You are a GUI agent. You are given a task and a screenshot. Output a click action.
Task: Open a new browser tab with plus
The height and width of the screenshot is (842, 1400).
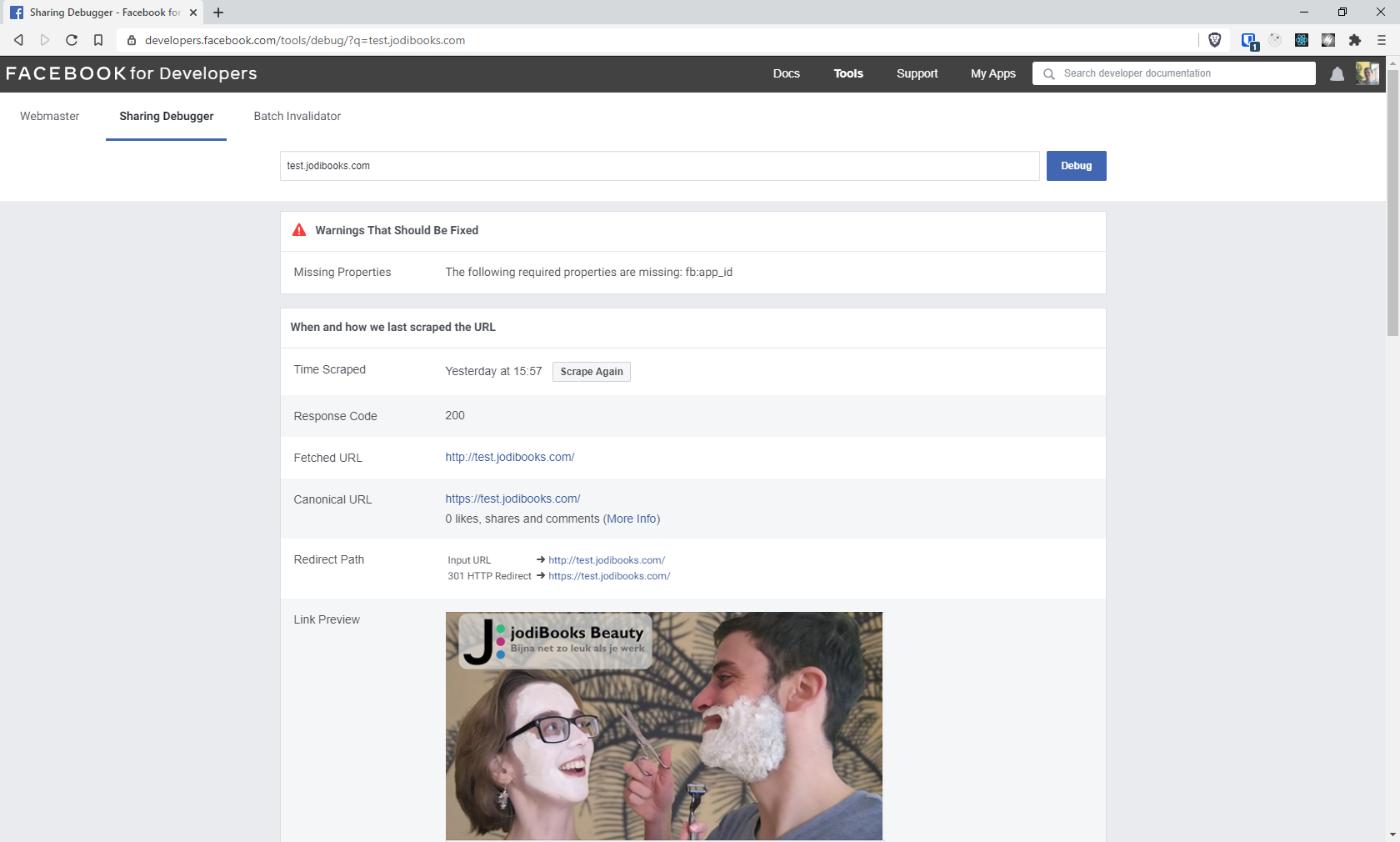click(x=218, y=13)
